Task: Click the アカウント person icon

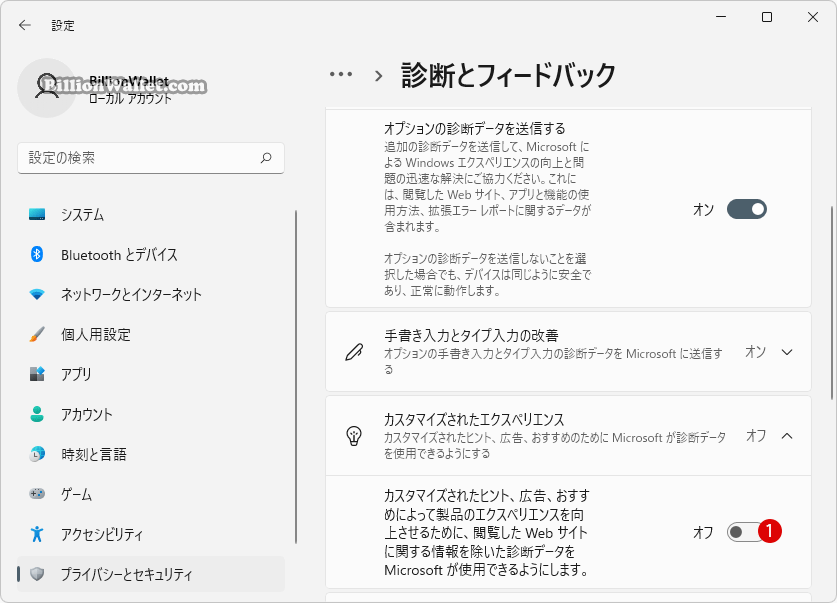Action: tap(37, 414)
